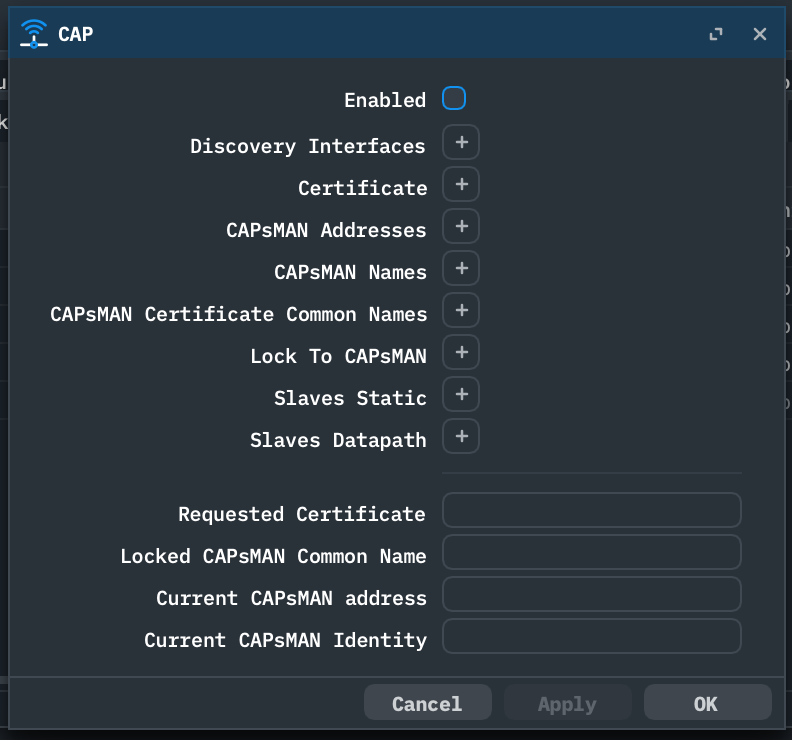
Task: Click the Current CAPsMAN address field
Action: tap(592, 594)
